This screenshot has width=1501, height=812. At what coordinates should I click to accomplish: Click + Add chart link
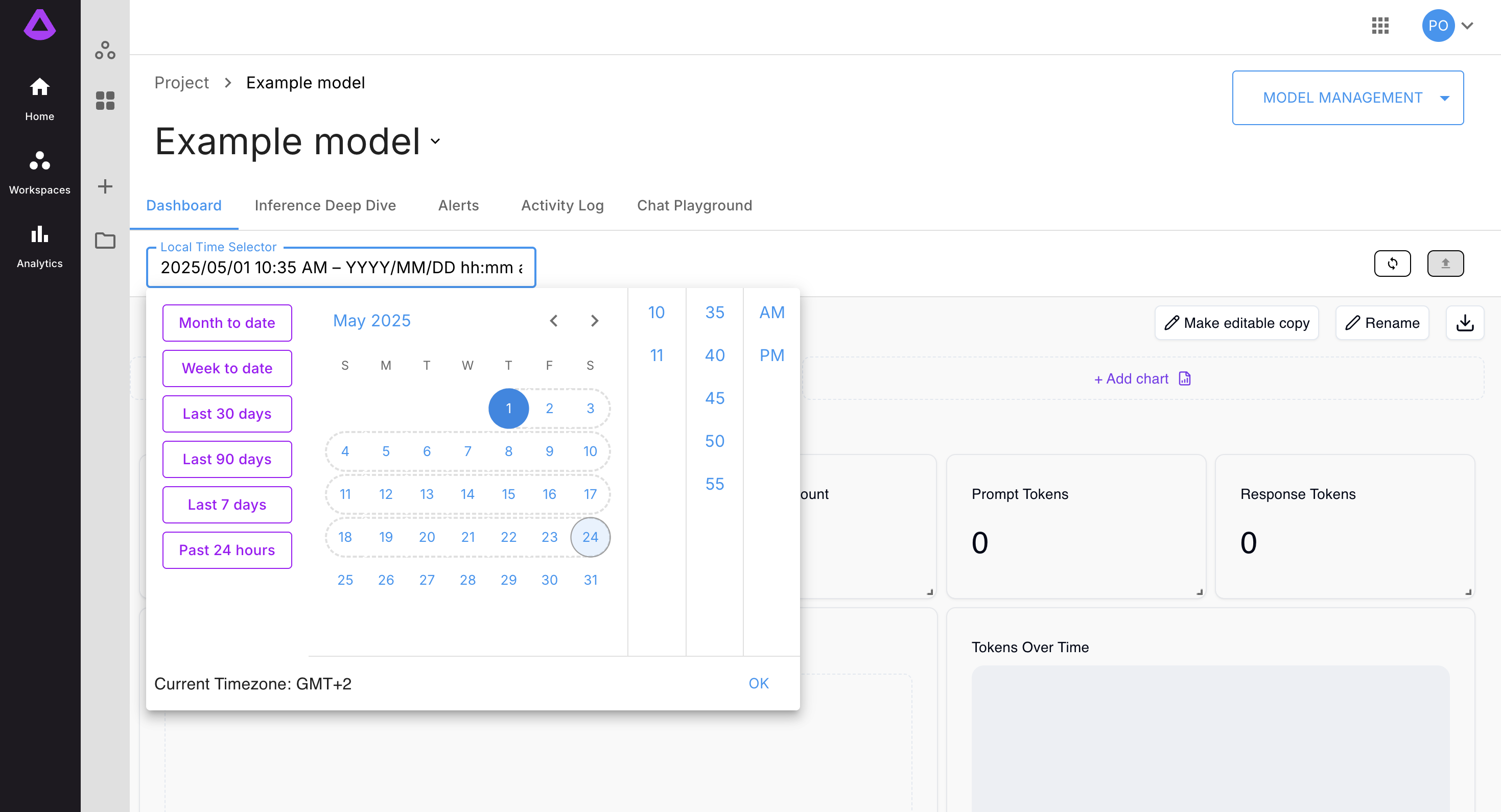pos(1131,378)
